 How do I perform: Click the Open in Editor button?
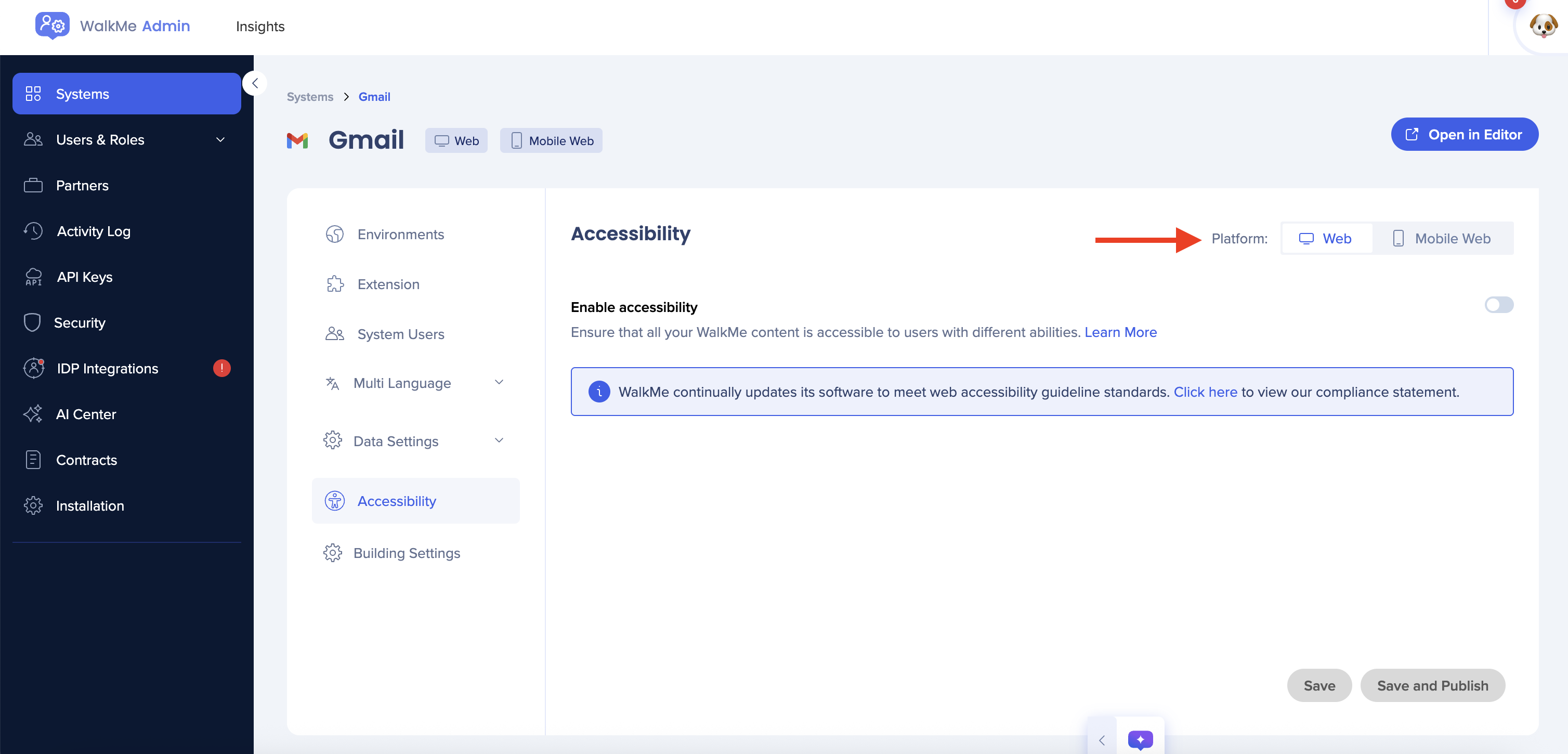tap(1465, 134)
